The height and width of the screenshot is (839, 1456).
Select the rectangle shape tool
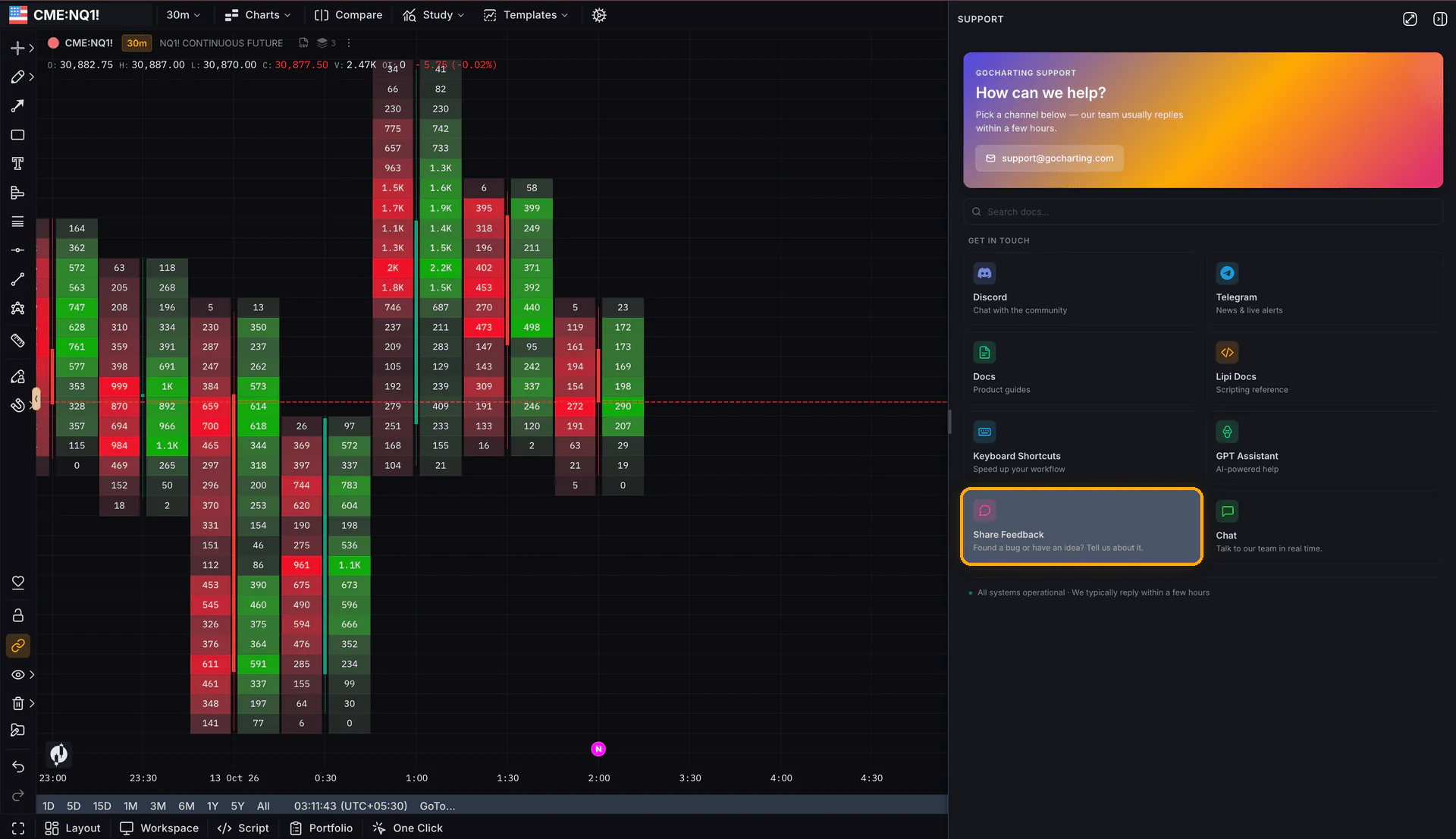17,135
